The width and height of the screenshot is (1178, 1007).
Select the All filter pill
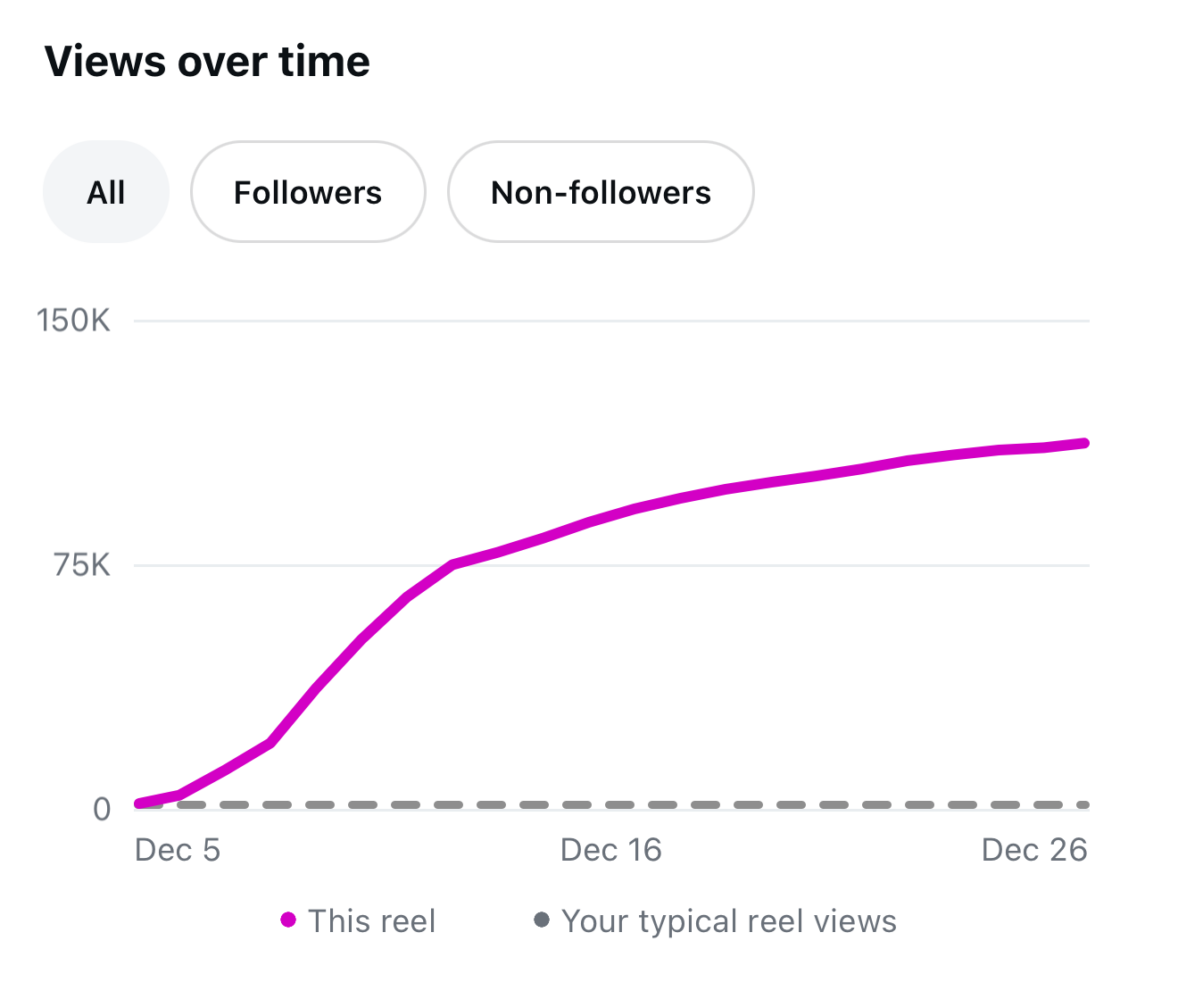coord(106,192)
